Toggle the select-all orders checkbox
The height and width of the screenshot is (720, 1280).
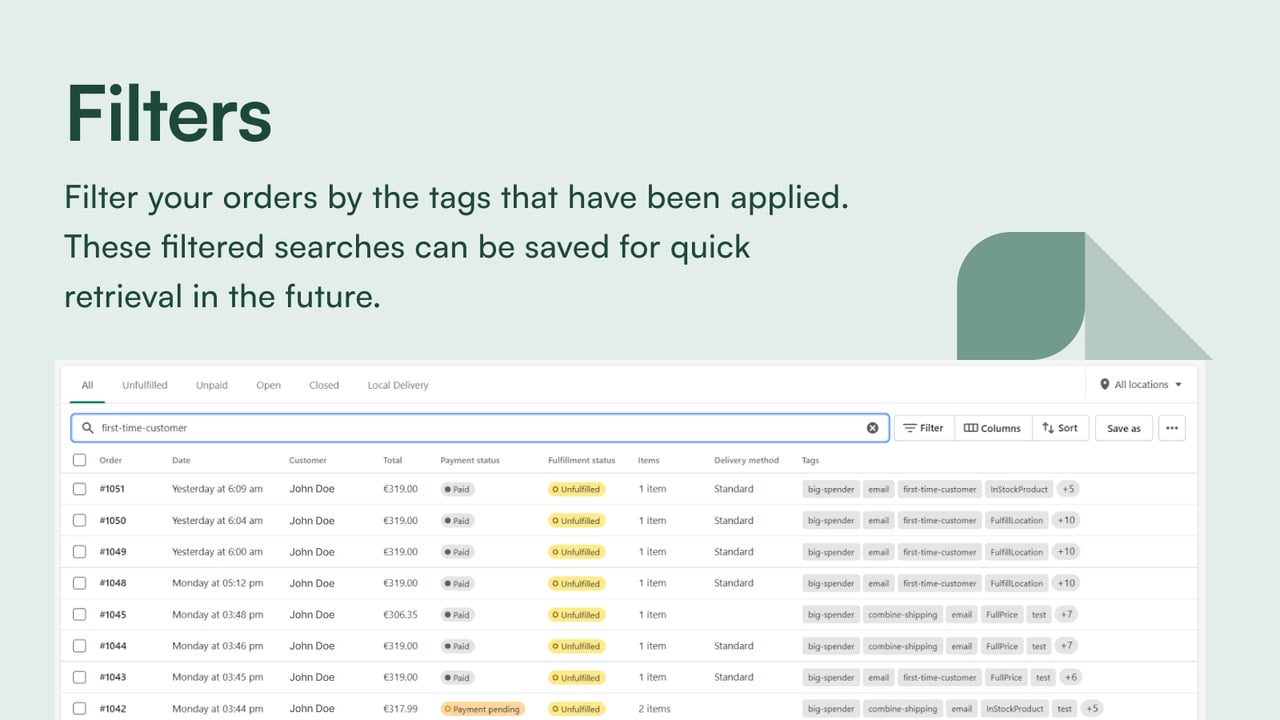click(x=80, y=460)
